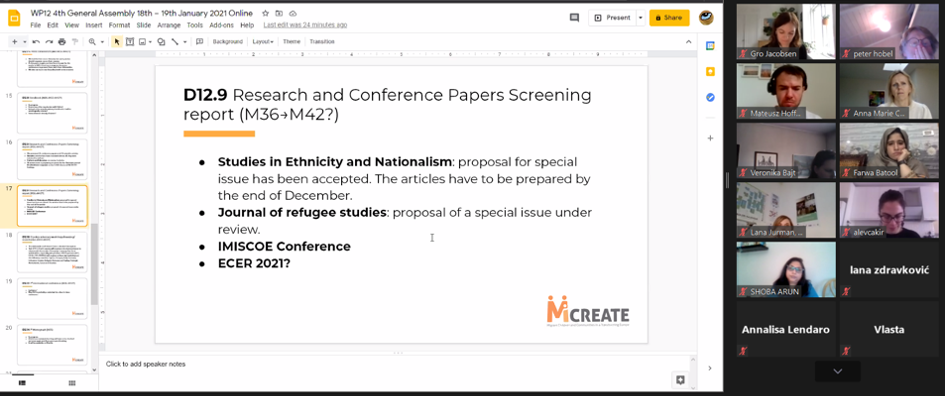This screenshot has width=945, height=397.
Task: Expand the Present button dropdown arrow
Action: coord(640,18)
